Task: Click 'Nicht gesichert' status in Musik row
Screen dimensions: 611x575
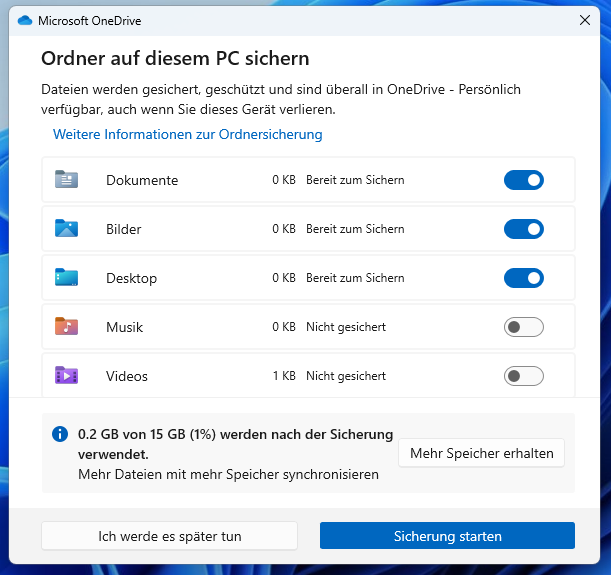Action: [x=346, y=327]
